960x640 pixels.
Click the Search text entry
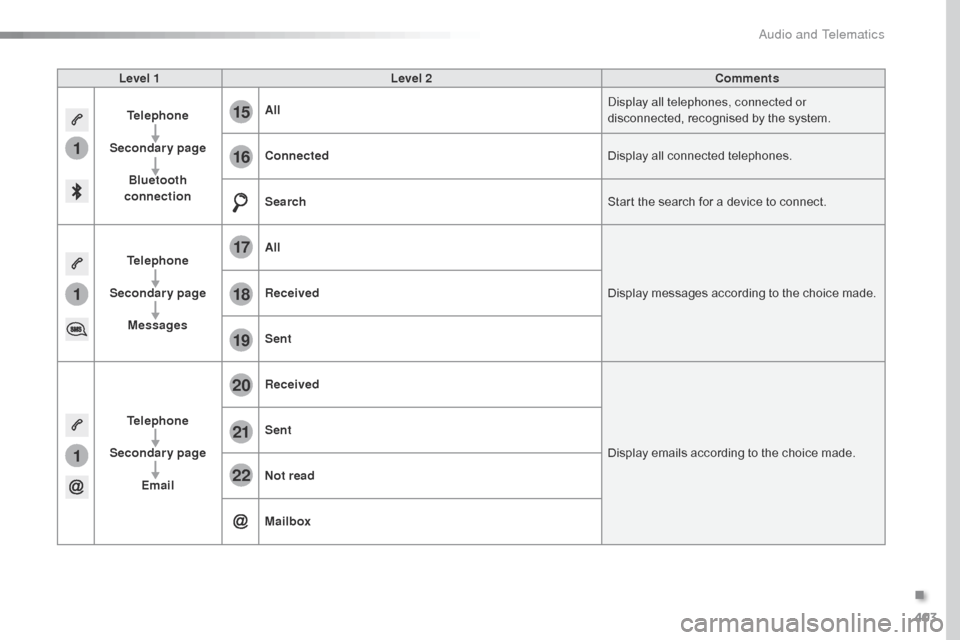point(285,202)
